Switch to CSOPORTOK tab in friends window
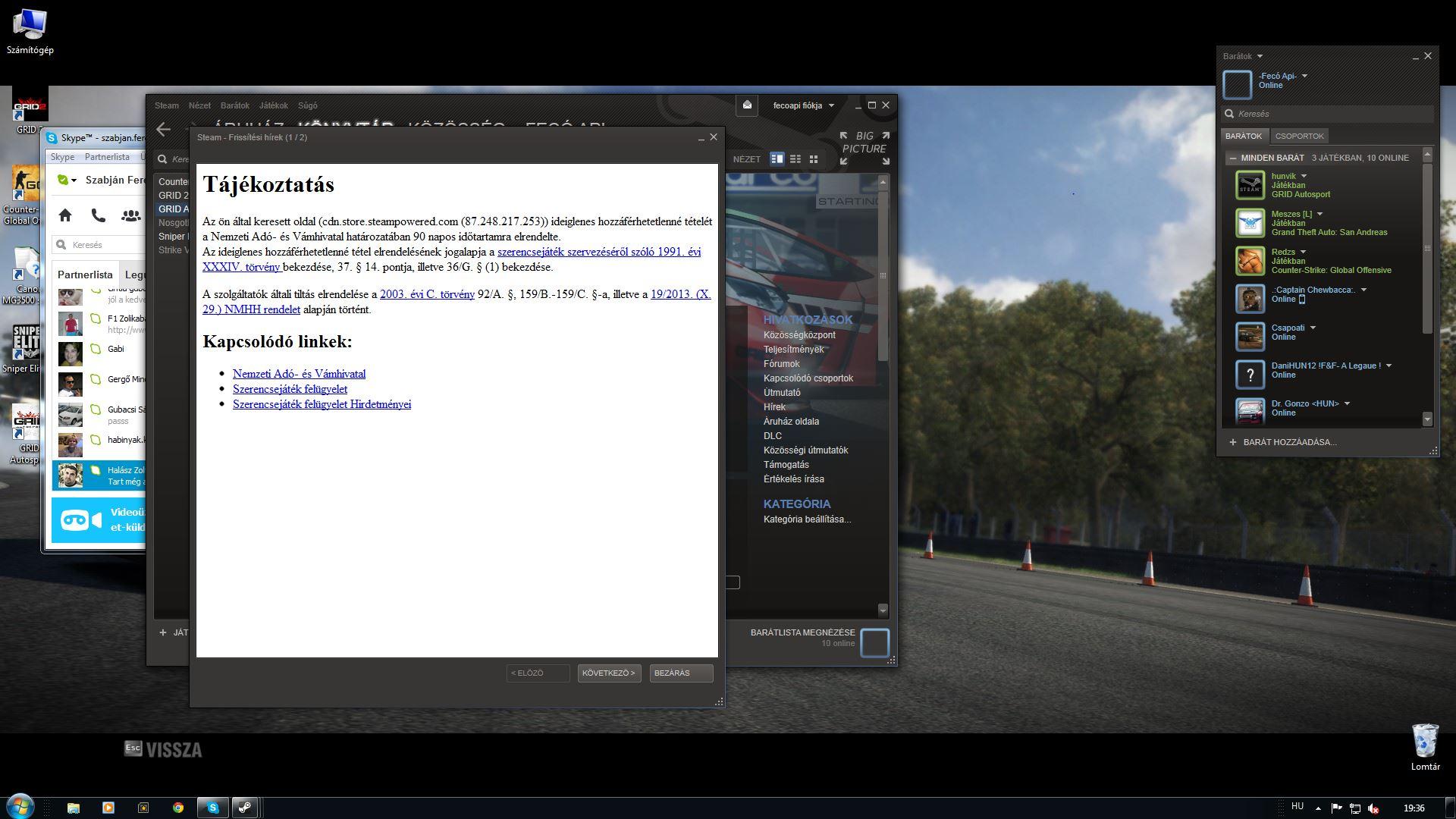Screen dimensions: 1456x819 click(1299, 136)
